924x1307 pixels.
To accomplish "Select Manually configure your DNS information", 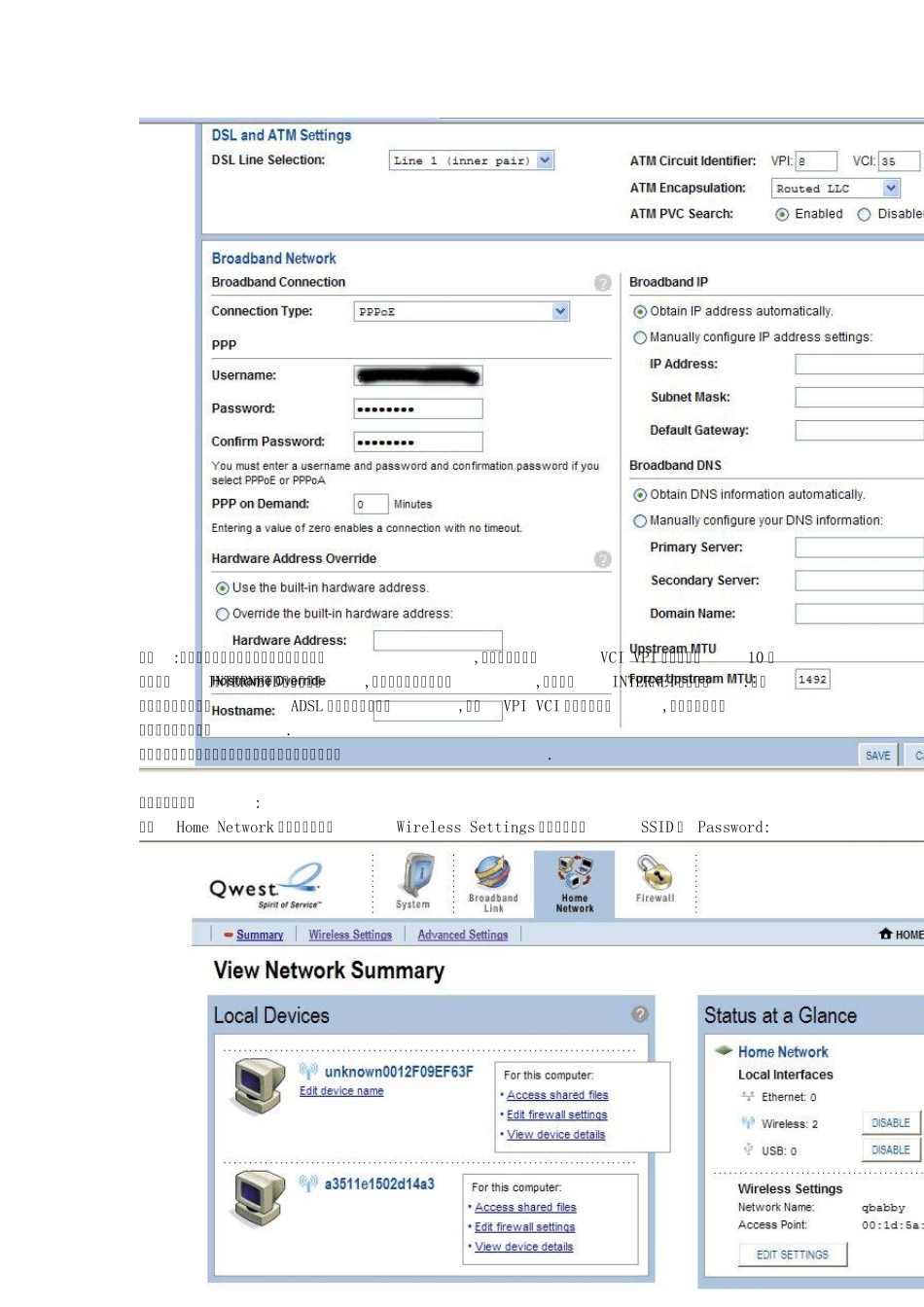I will pos(640,521).
